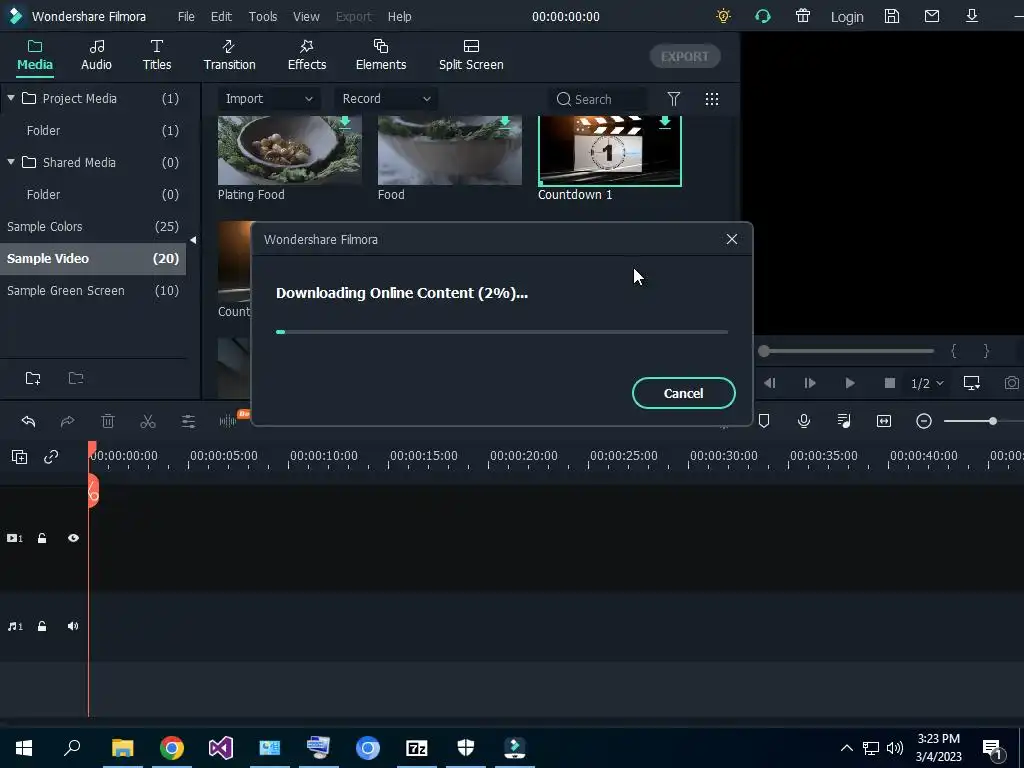Open the edit adjustments sliders icon
The height and width of the screenshot is (768, 1024).
point(188,421)
